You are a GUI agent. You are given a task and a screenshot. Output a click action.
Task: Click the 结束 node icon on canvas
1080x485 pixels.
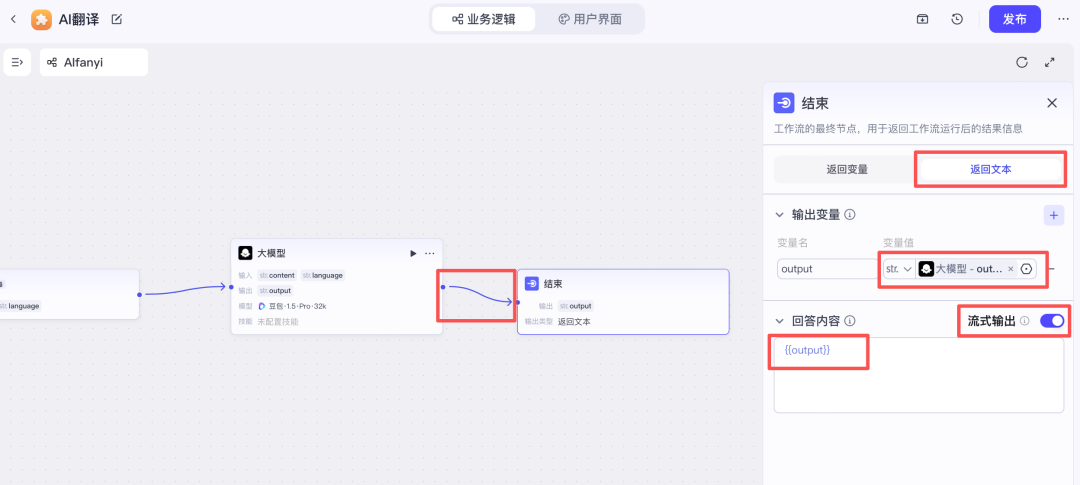532,284
